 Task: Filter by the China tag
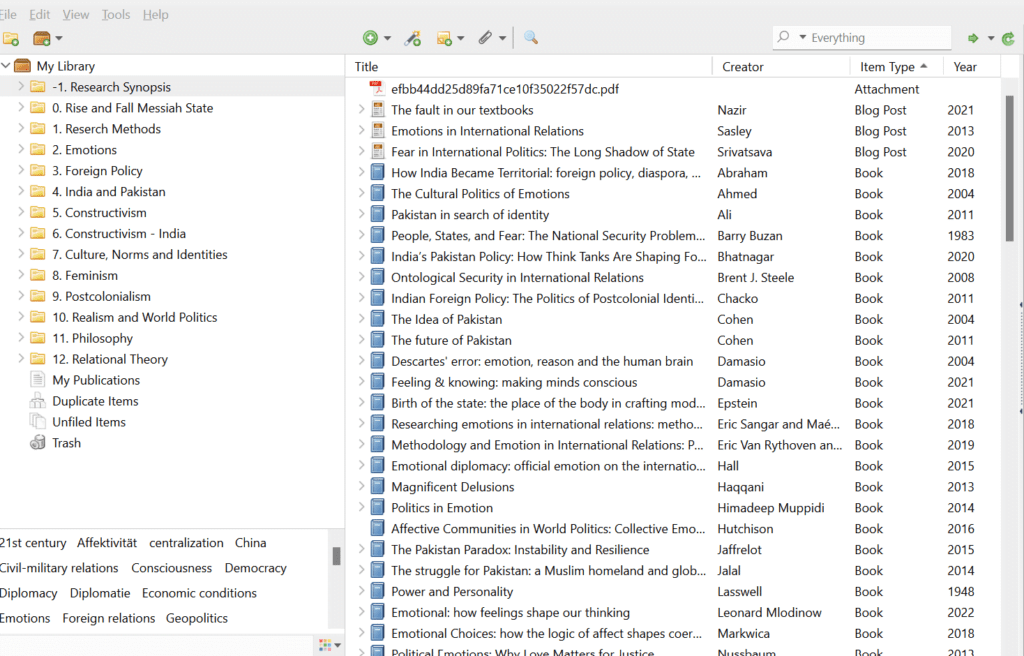point(251,543)
